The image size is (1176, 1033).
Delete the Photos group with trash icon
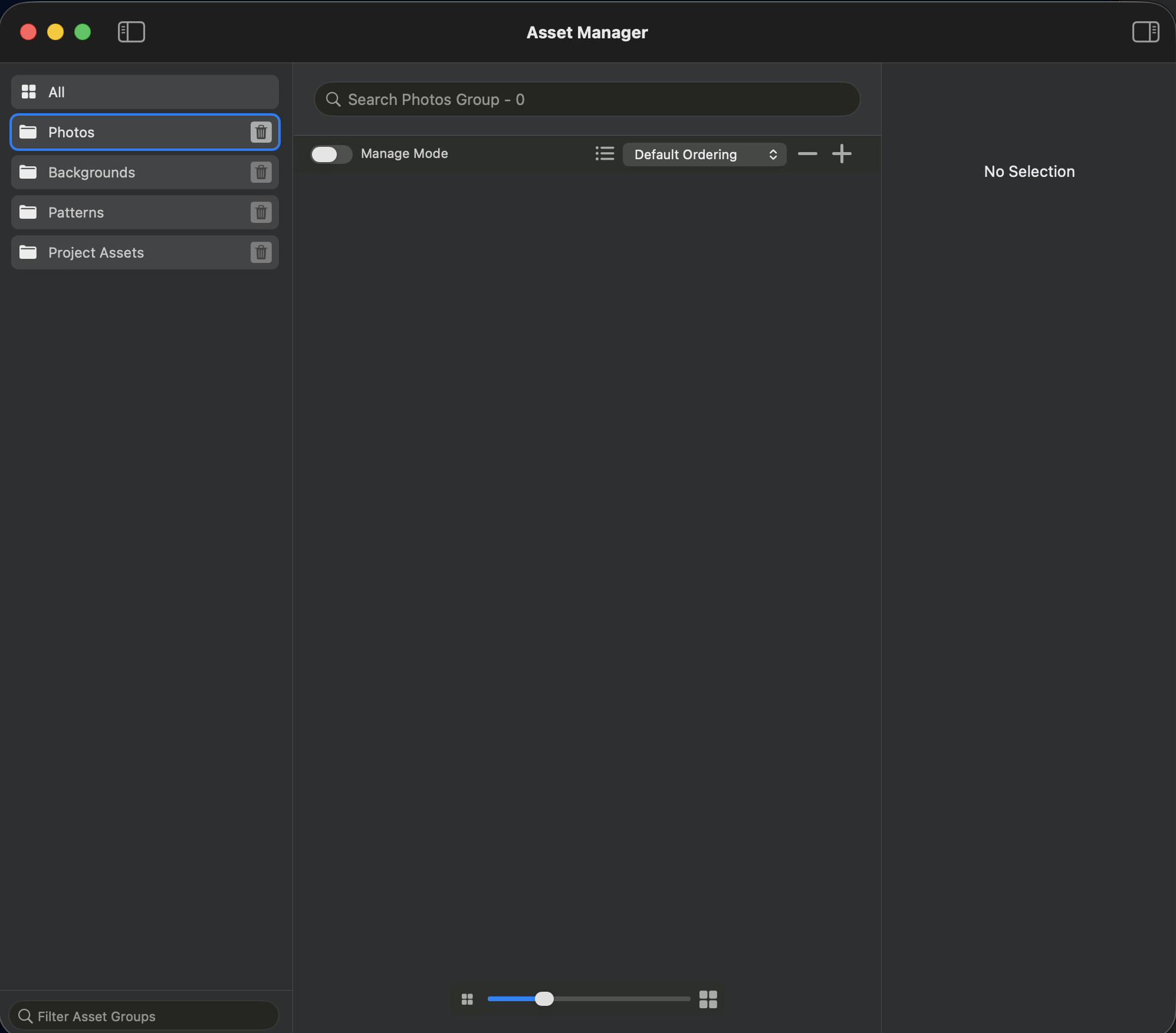pos(261,132)
